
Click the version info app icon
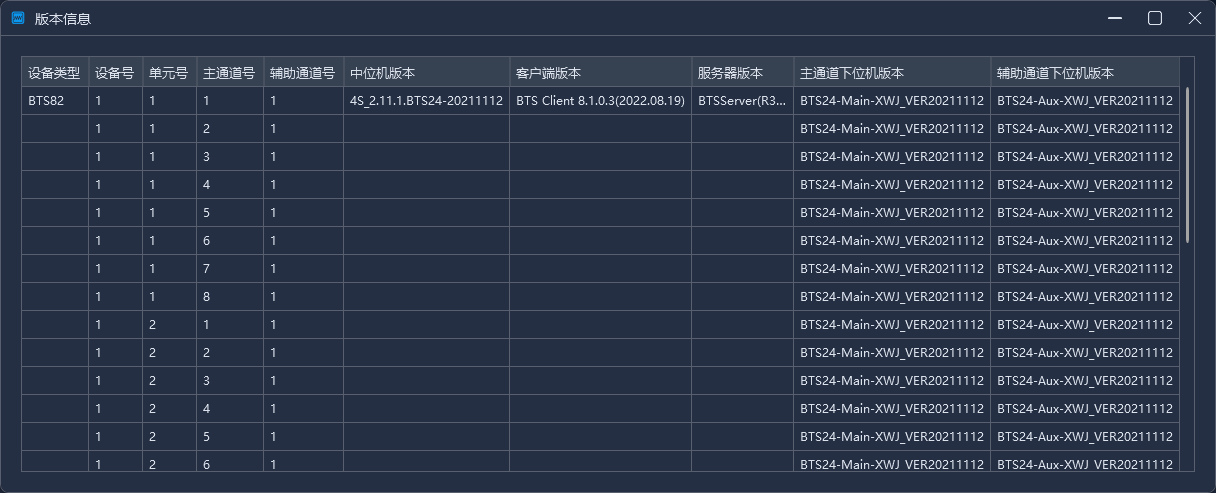click(18, 18)
